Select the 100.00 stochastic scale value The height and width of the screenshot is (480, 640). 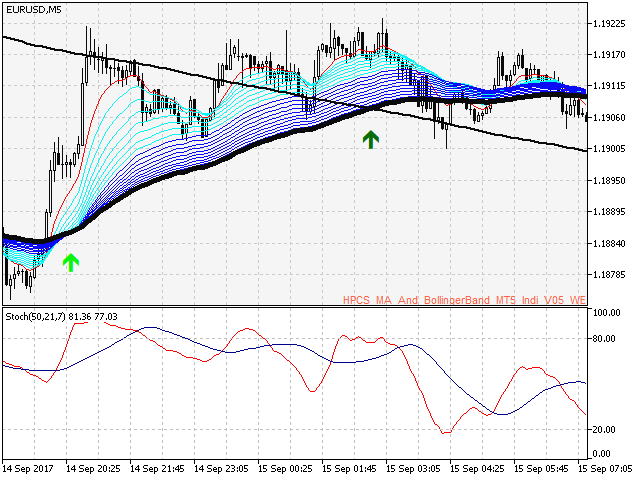609,312
